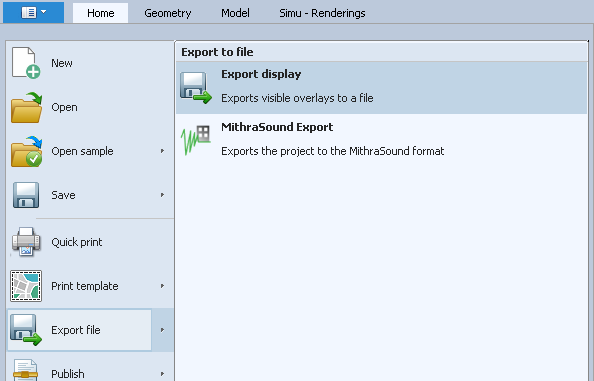The image size is (594, 381).
Task: Expand the Print template submenu arrow
Action: click(163, 286)
